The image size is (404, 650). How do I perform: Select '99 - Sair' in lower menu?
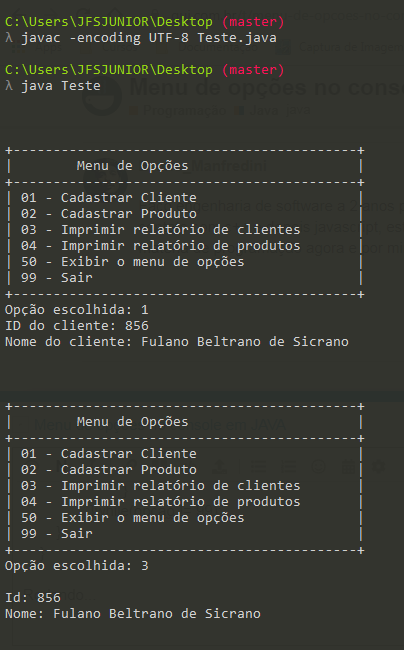57,534
